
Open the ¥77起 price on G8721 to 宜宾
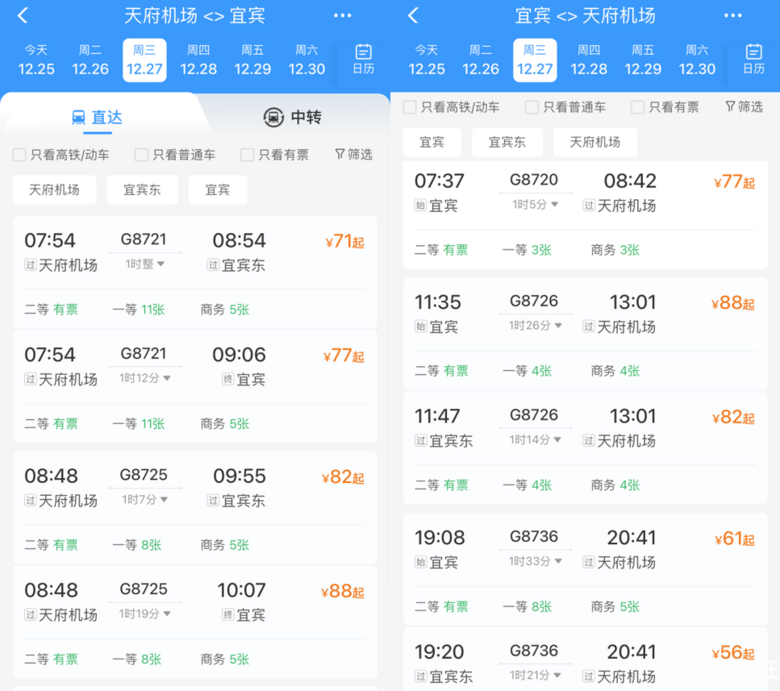[x=344, y=356]
